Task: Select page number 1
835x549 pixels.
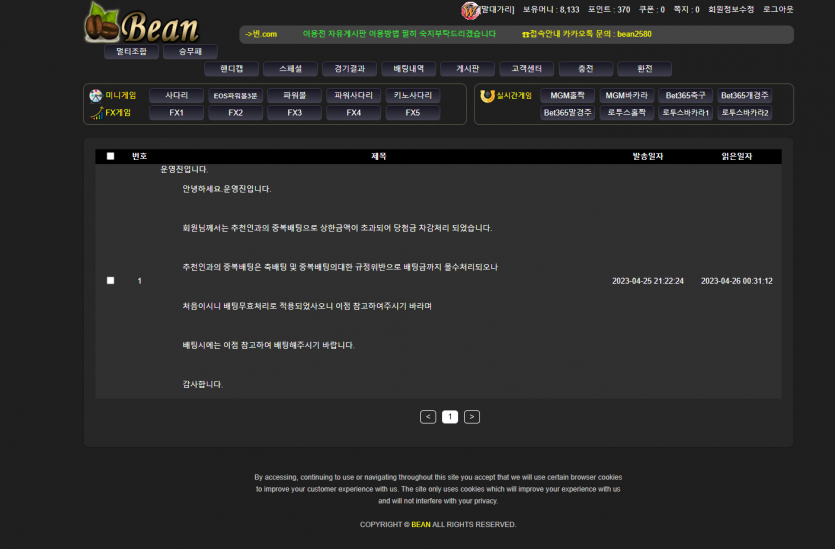Action: pos(450,417)
